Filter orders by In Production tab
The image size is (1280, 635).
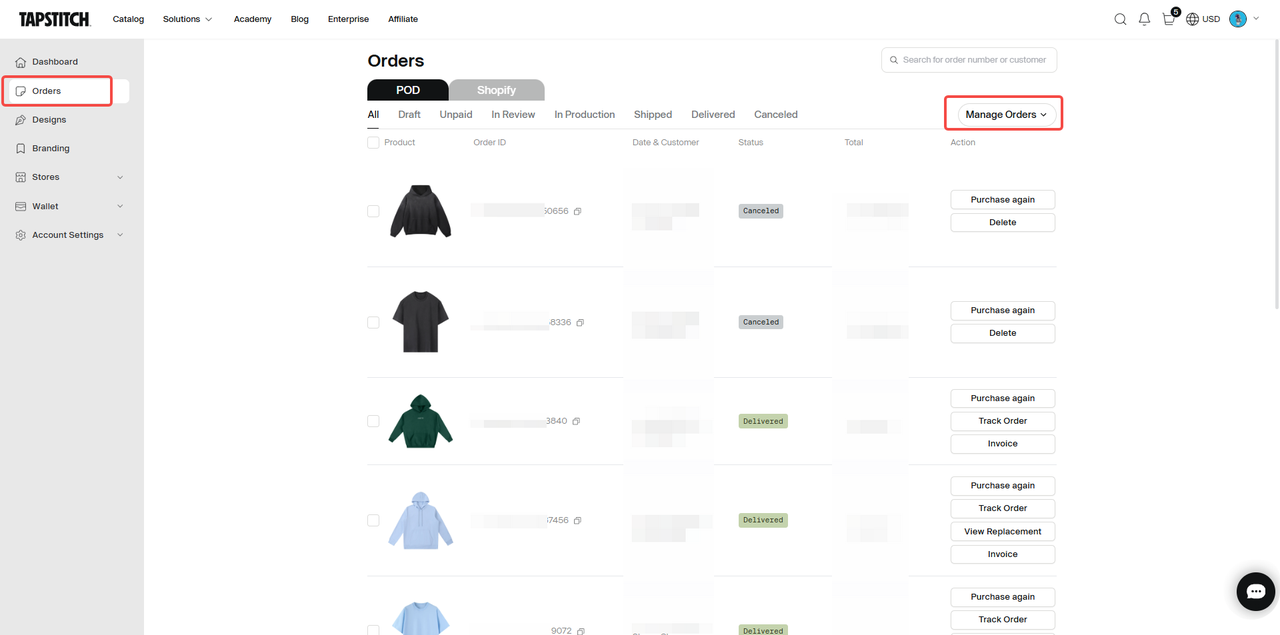tap(584, 114)
